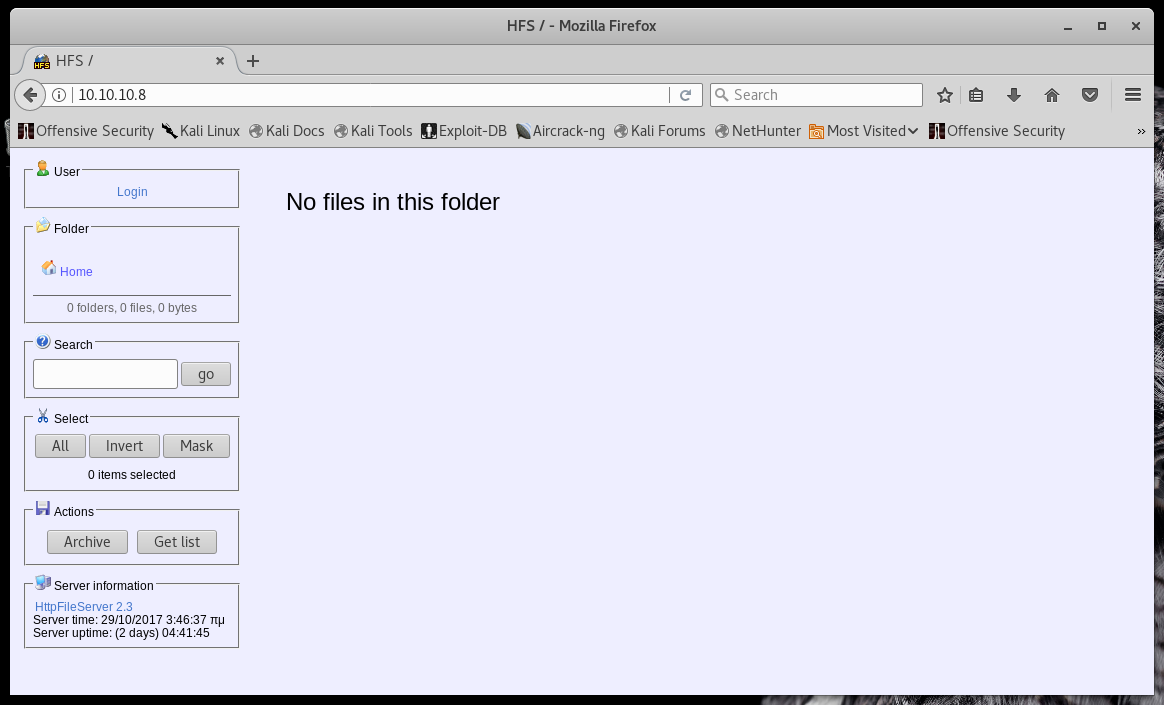Screen dimensions: 1164x705
Task: Open the Downloads arrow icon
Action: [1014, 95]
